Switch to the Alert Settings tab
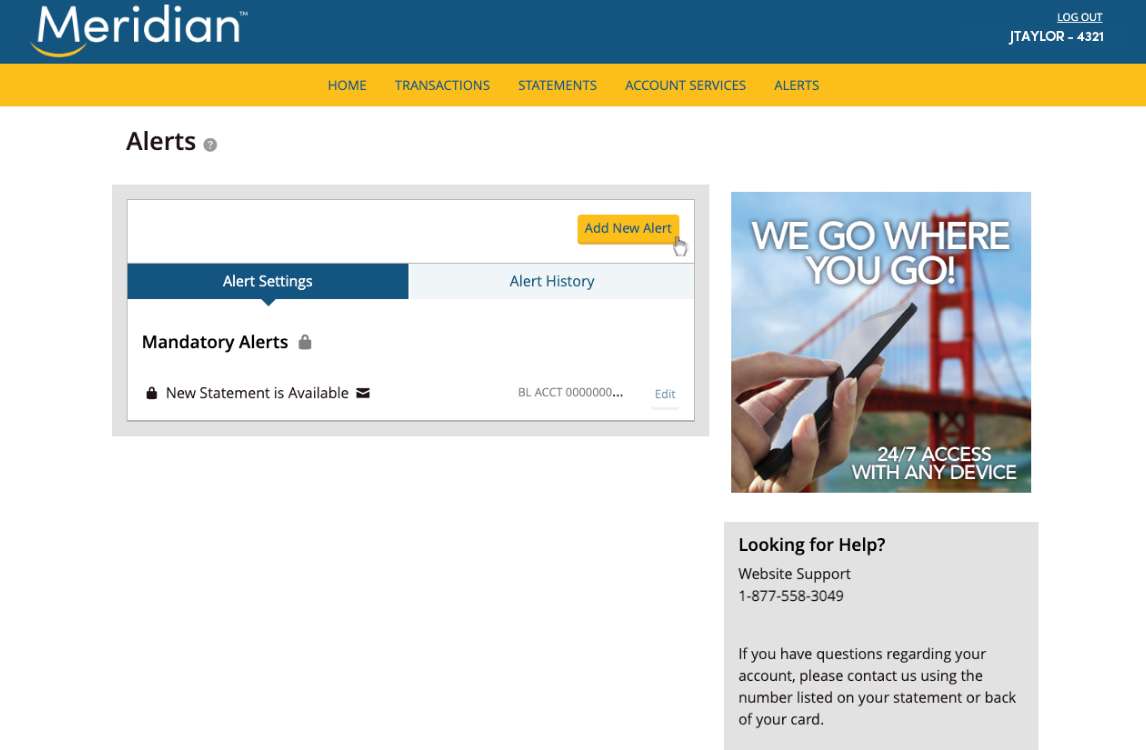Screen dimensions: 1146x750 point(267,281)
